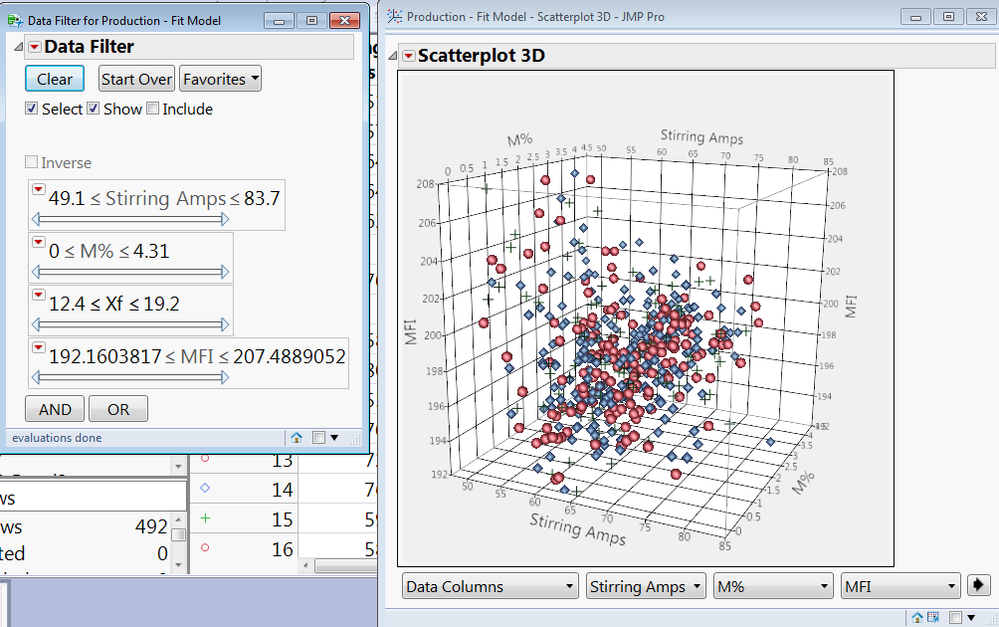999x627 pixels.
Task: Click the evaluations done status text
Action: [57, 438]
